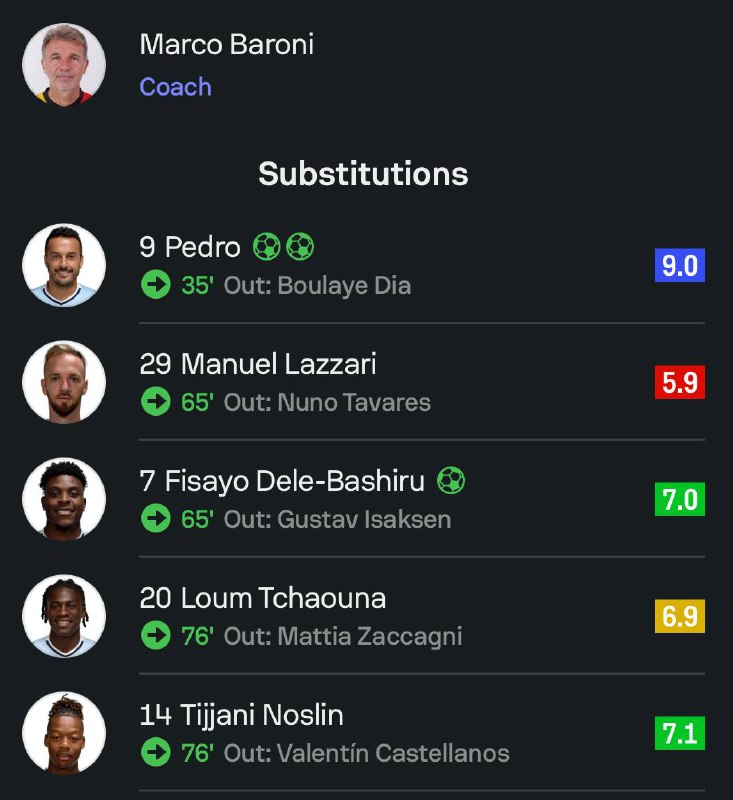
Task: Click the substitution arrow under Manuel Lazzari
Action: point(155,402)
